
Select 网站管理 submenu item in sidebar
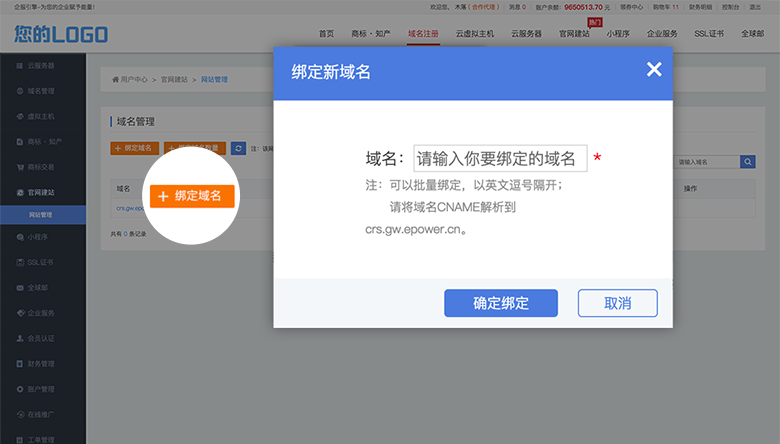pyautogui.click(x=41, y=215)
